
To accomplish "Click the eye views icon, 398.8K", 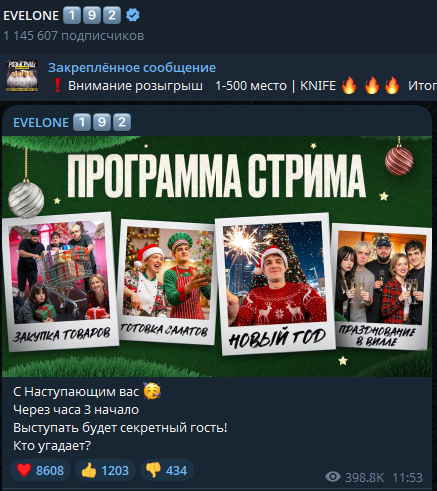I will pyautogui.click(x=333, y=477).
